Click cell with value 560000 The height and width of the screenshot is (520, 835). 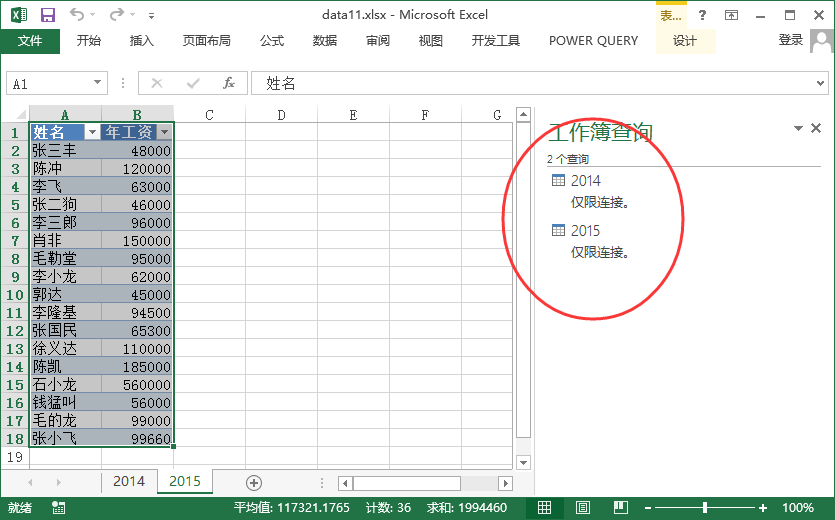tap(137, 385)
